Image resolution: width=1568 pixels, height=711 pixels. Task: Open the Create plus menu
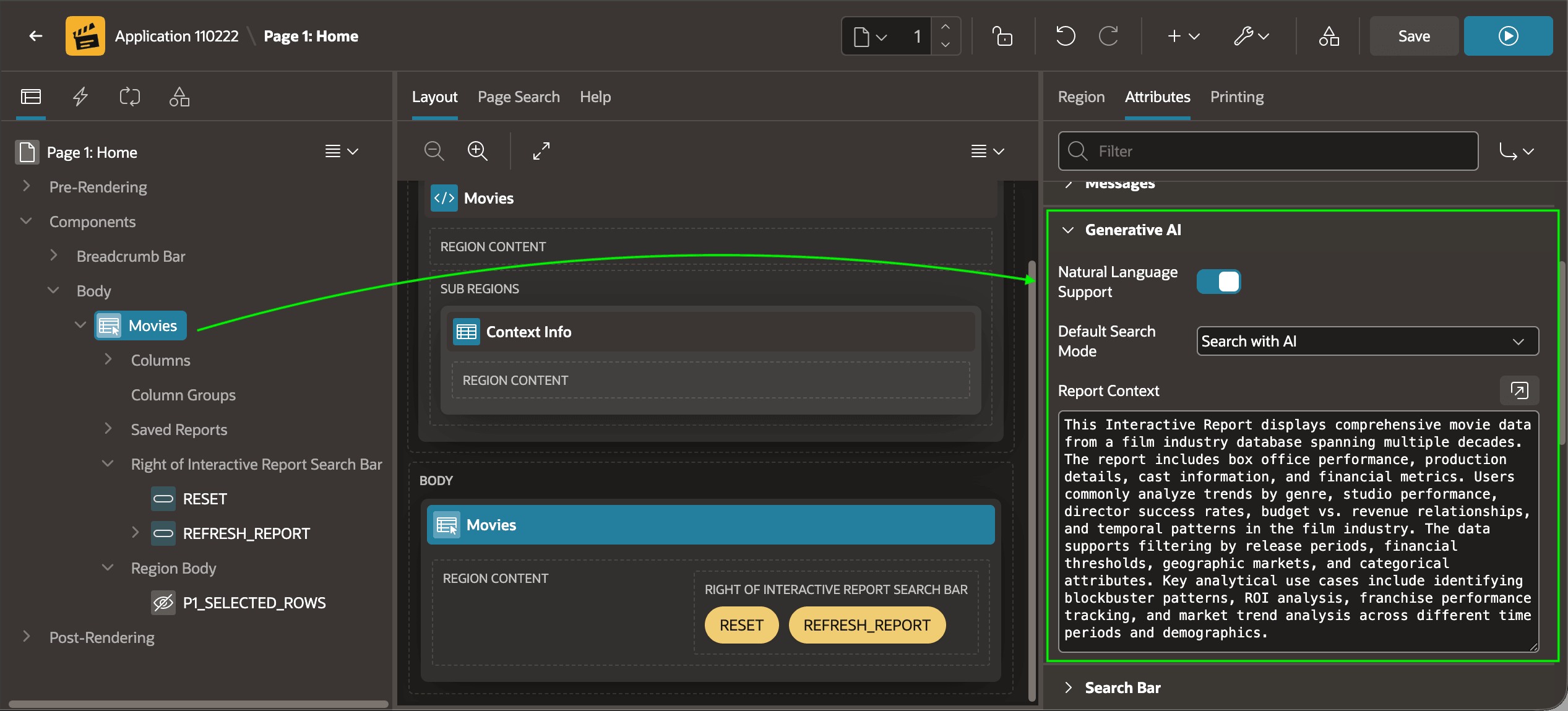[x=1183, y=36]
